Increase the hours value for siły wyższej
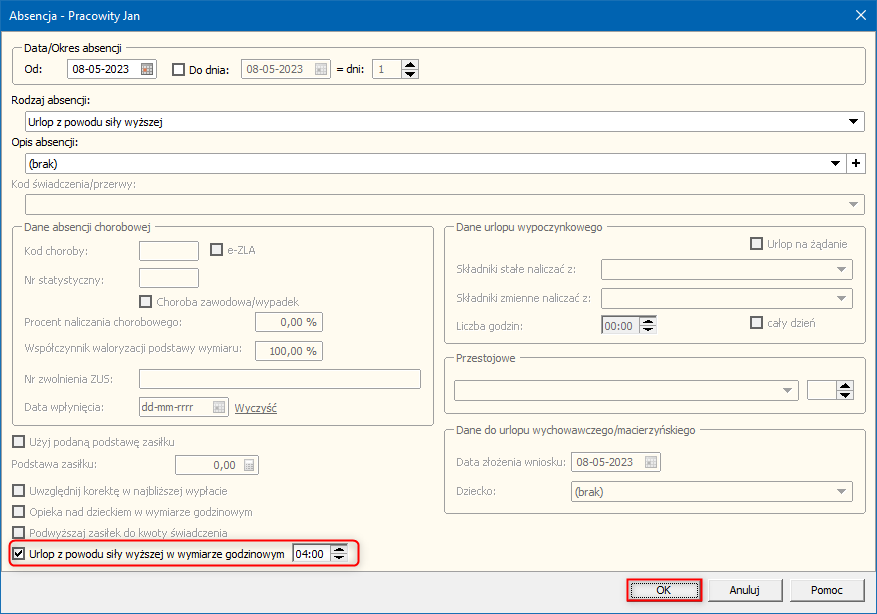The height and width of the screenshot is (614, 877). [340, 549]
